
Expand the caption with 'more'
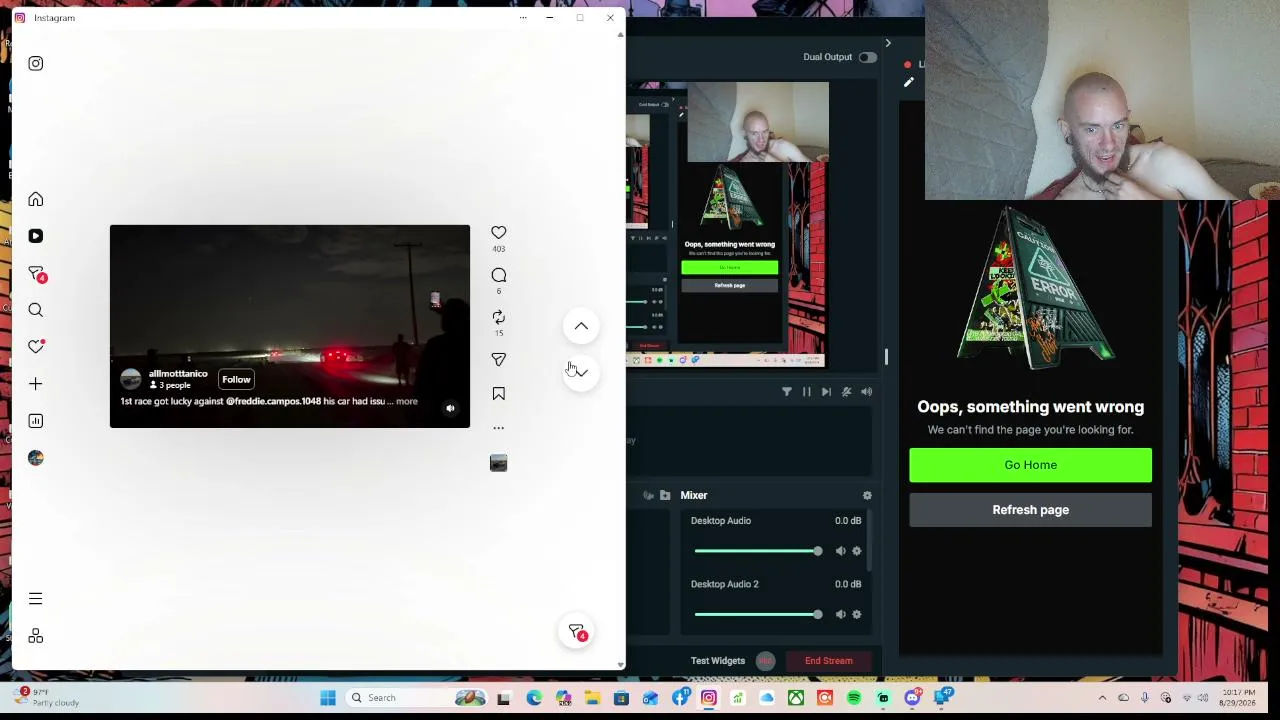coord(406,402)
